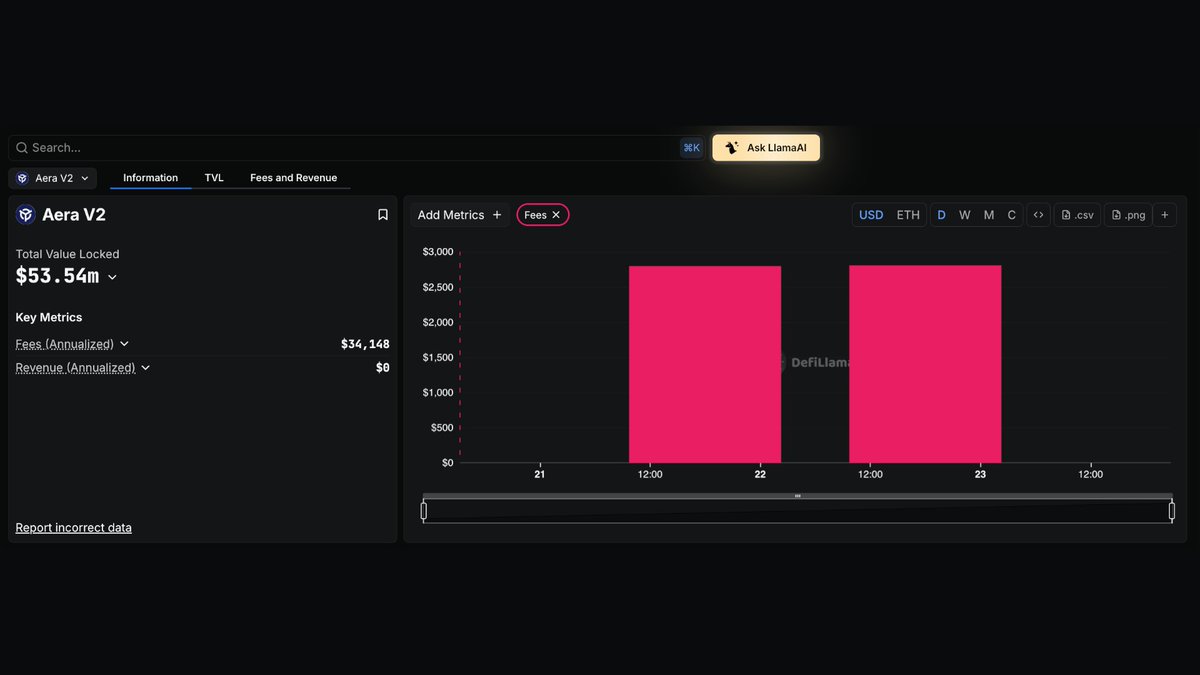1200x675 pixels.
Task: Click the $0 revenue value
Action: point(382,368)
